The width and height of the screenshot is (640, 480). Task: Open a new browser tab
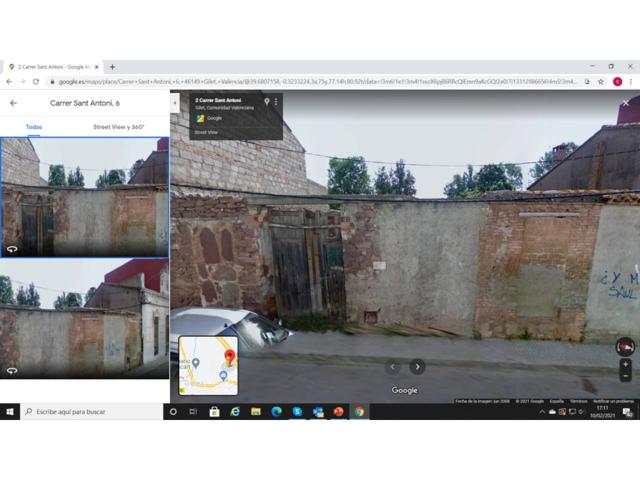(112, 67)
